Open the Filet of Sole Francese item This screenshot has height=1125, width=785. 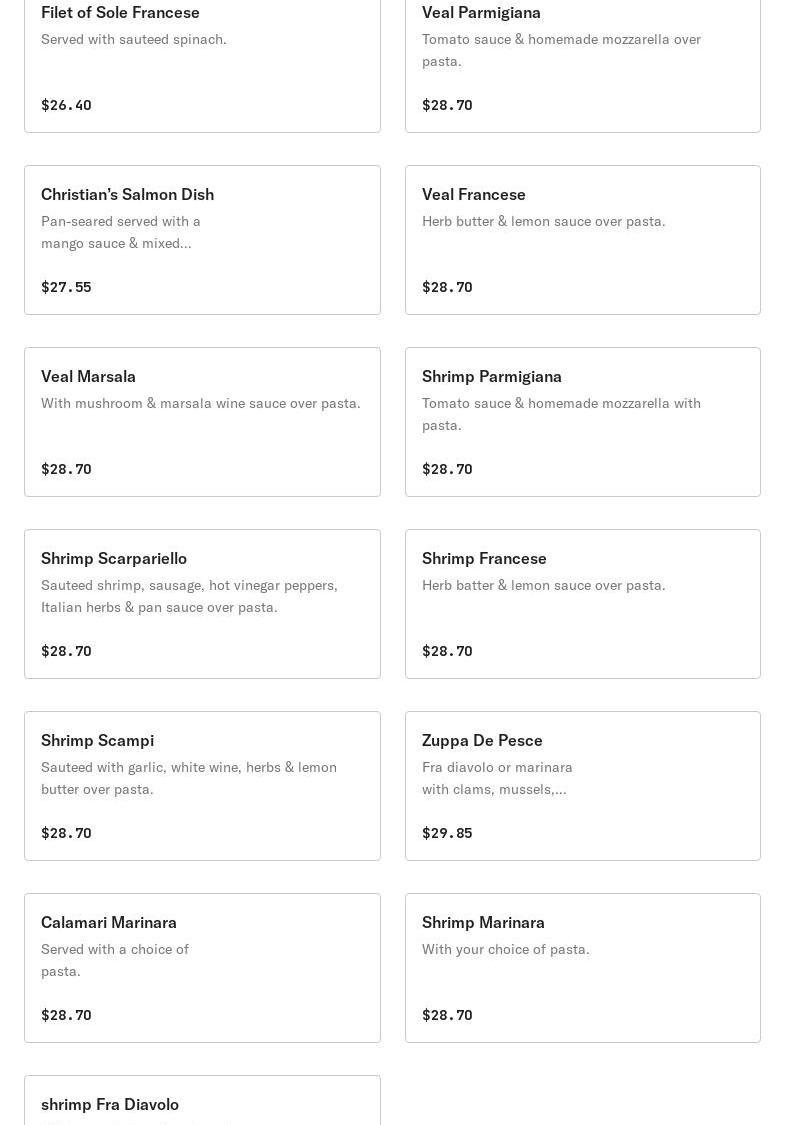pos(120,13)
